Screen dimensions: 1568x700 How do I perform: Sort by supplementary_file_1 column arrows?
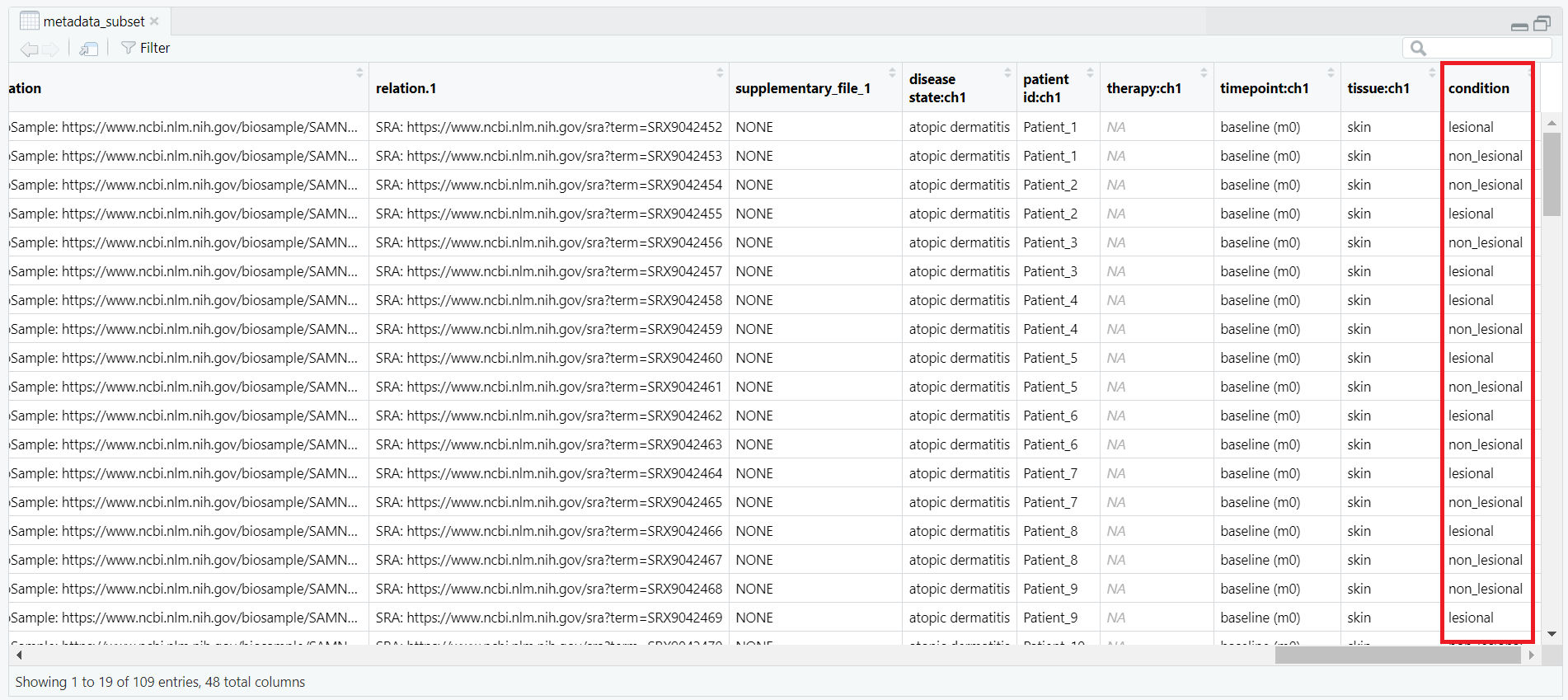point(892,73)
